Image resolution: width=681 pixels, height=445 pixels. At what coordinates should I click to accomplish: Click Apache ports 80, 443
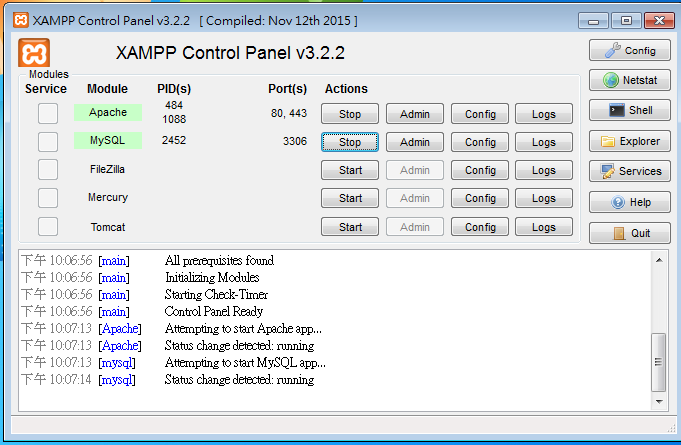(289, 113)
